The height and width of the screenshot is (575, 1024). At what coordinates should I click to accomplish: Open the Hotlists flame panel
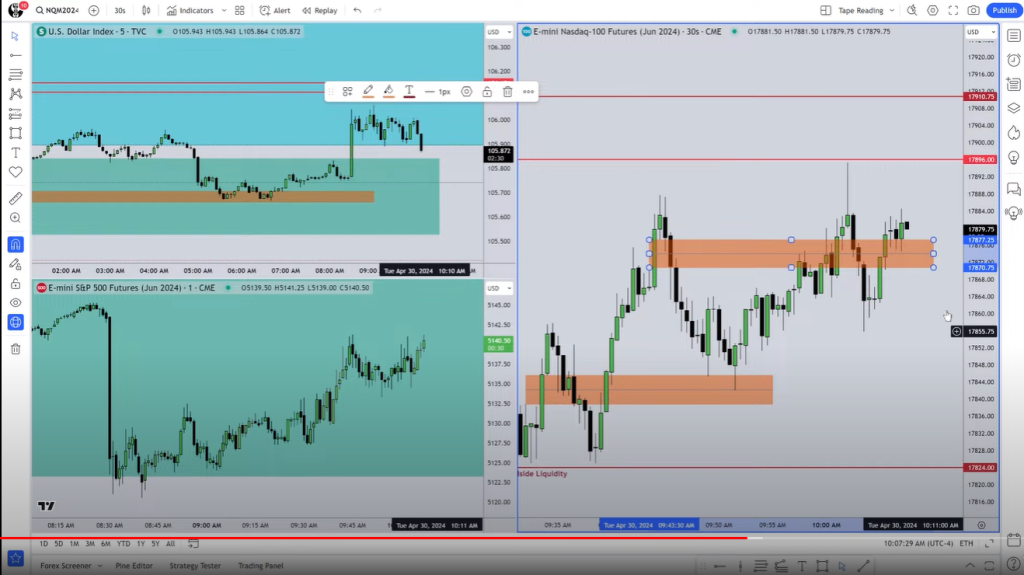coord(1014,133)
